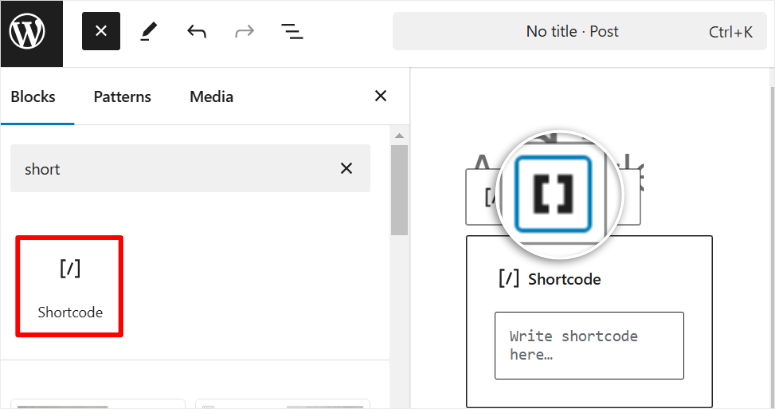Select the Tools pencil icon
The height and width of the screenshot is (409, 775).
tap(148, 31)
